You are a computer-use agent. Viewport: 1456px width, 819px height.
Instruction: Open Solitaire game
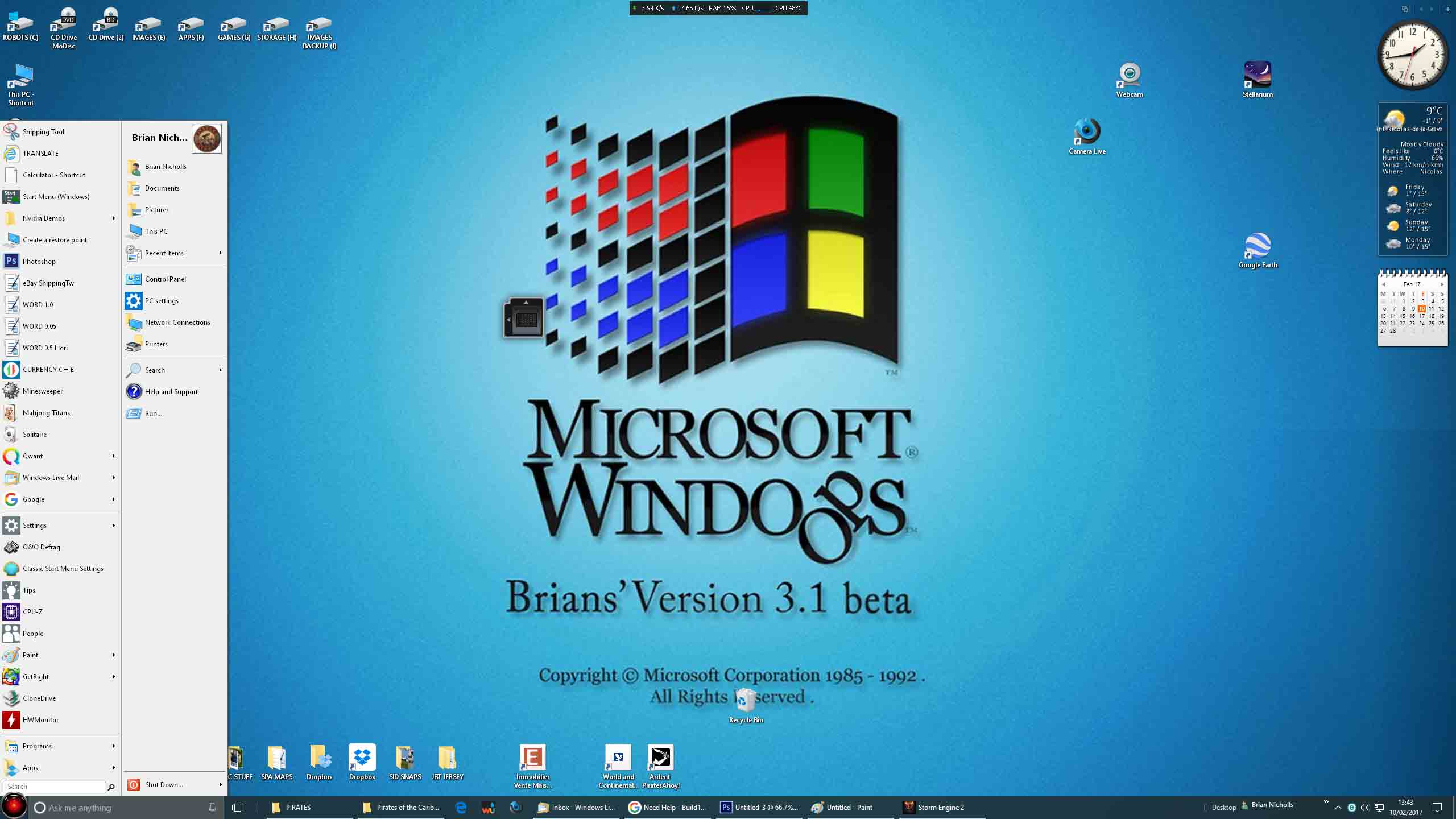click(60, 434)
